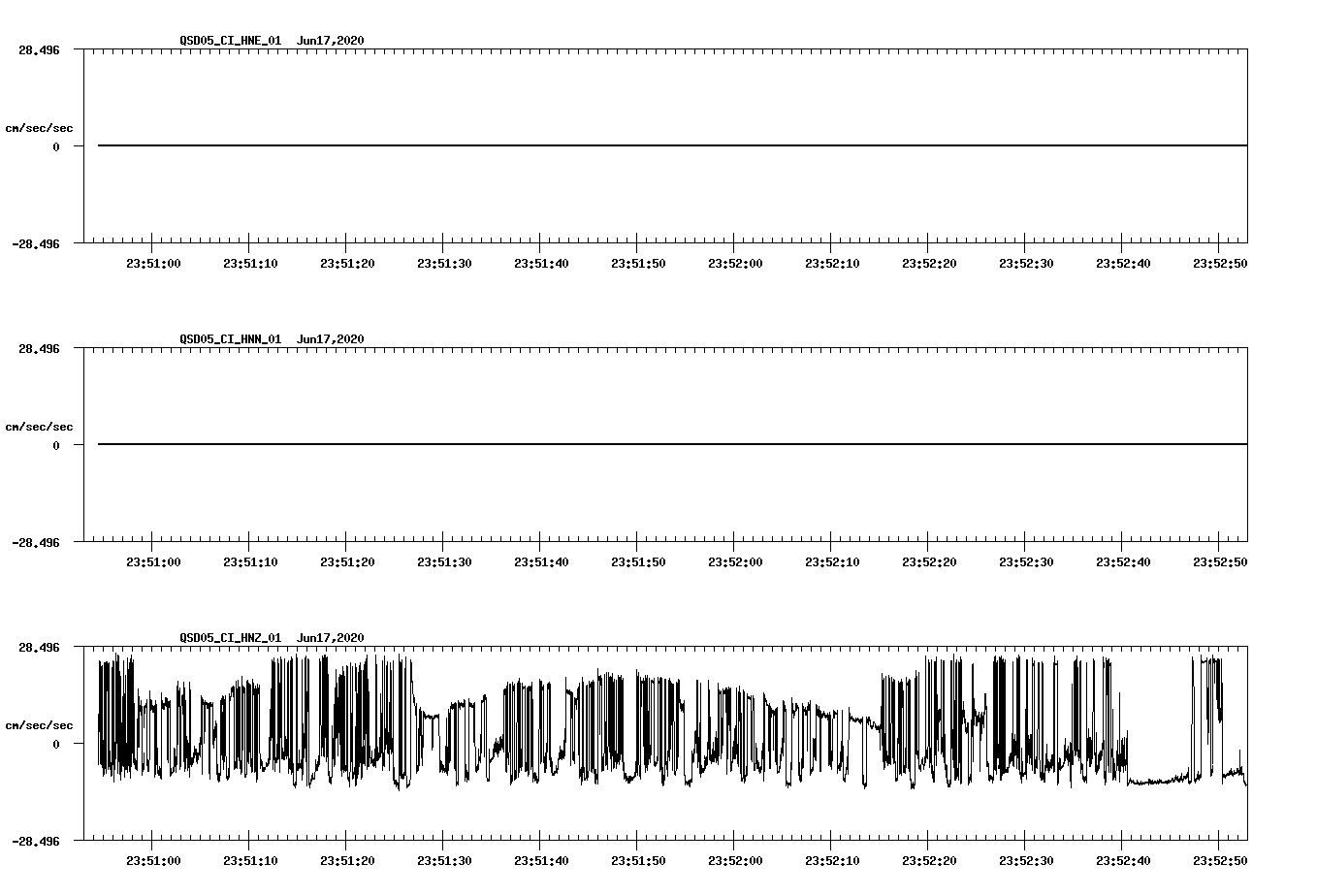Click 23:51:50 time label under HNZ plot
The width and height of the screenshot is (1317, 896).
point(638,861)
